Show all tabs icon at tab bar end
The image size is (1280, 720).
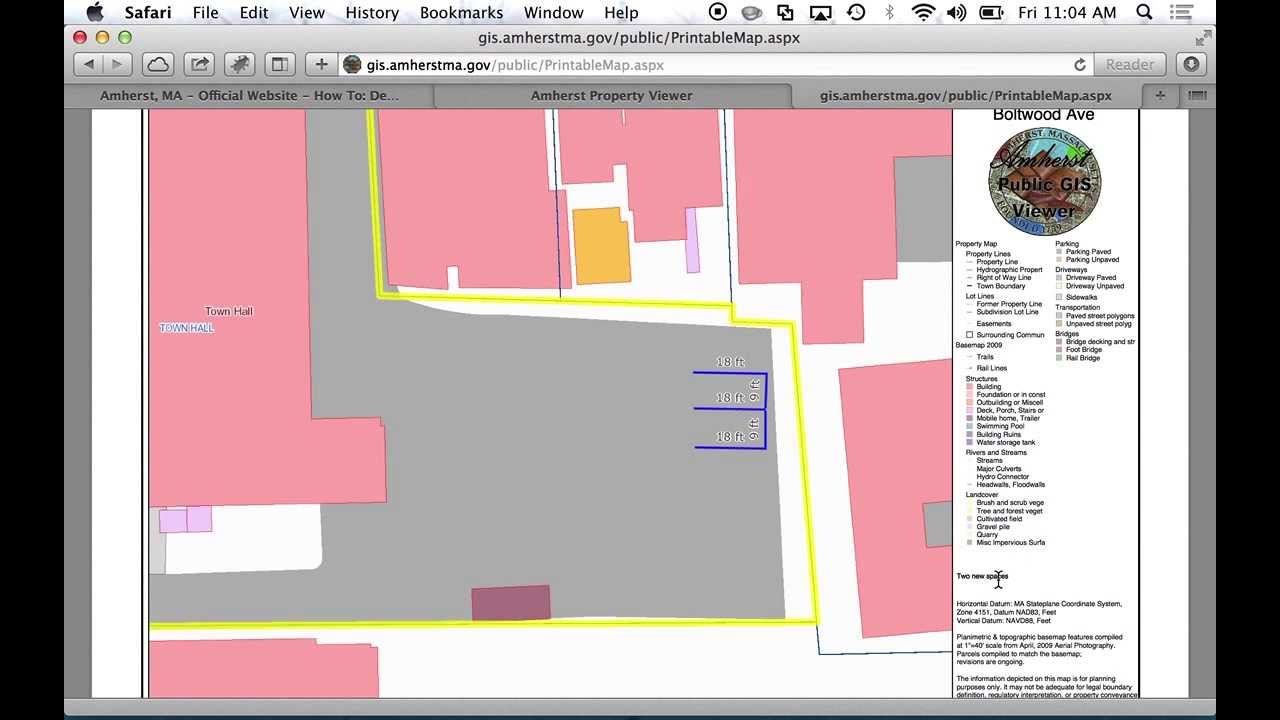(1196, 96)
